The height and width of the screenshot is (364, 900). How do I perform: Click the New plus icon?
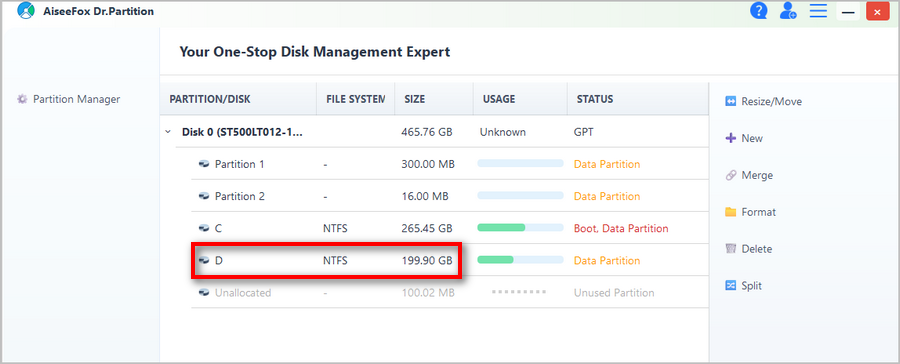731,138
